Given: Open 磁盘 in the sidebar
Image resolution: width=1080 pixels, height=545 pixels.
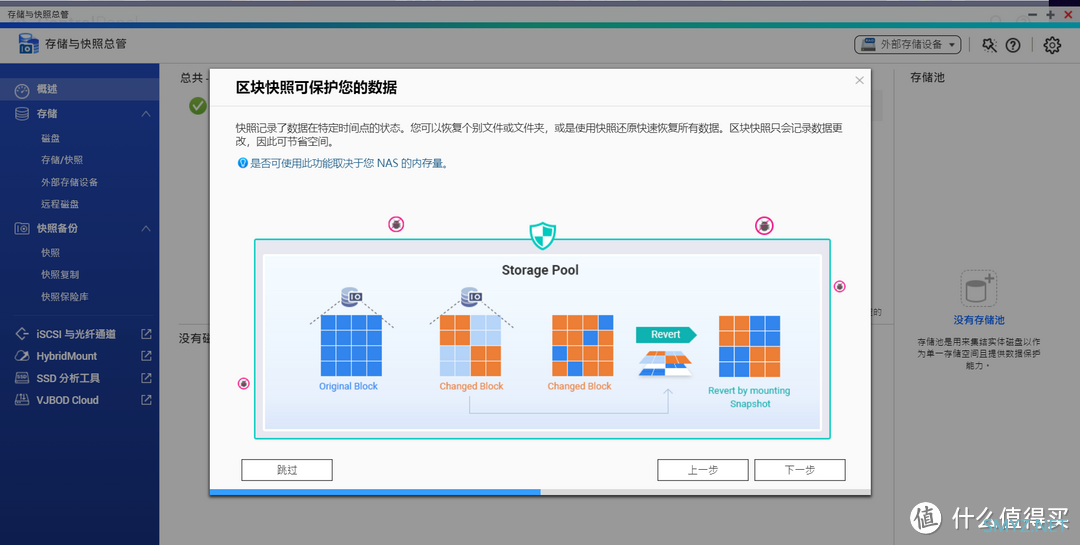Looking at the screenshot, I should click(x=50, y=138).
